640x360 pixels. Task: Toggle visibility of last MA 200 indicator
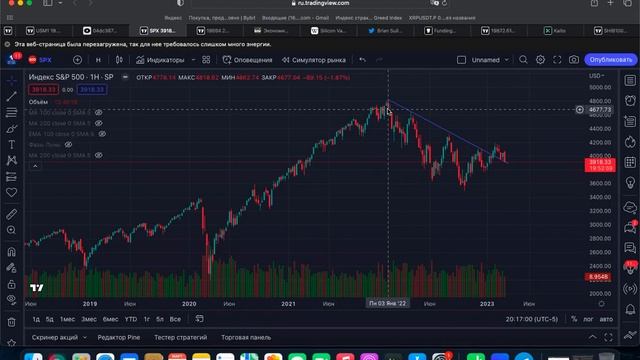[x=99, y=155]
